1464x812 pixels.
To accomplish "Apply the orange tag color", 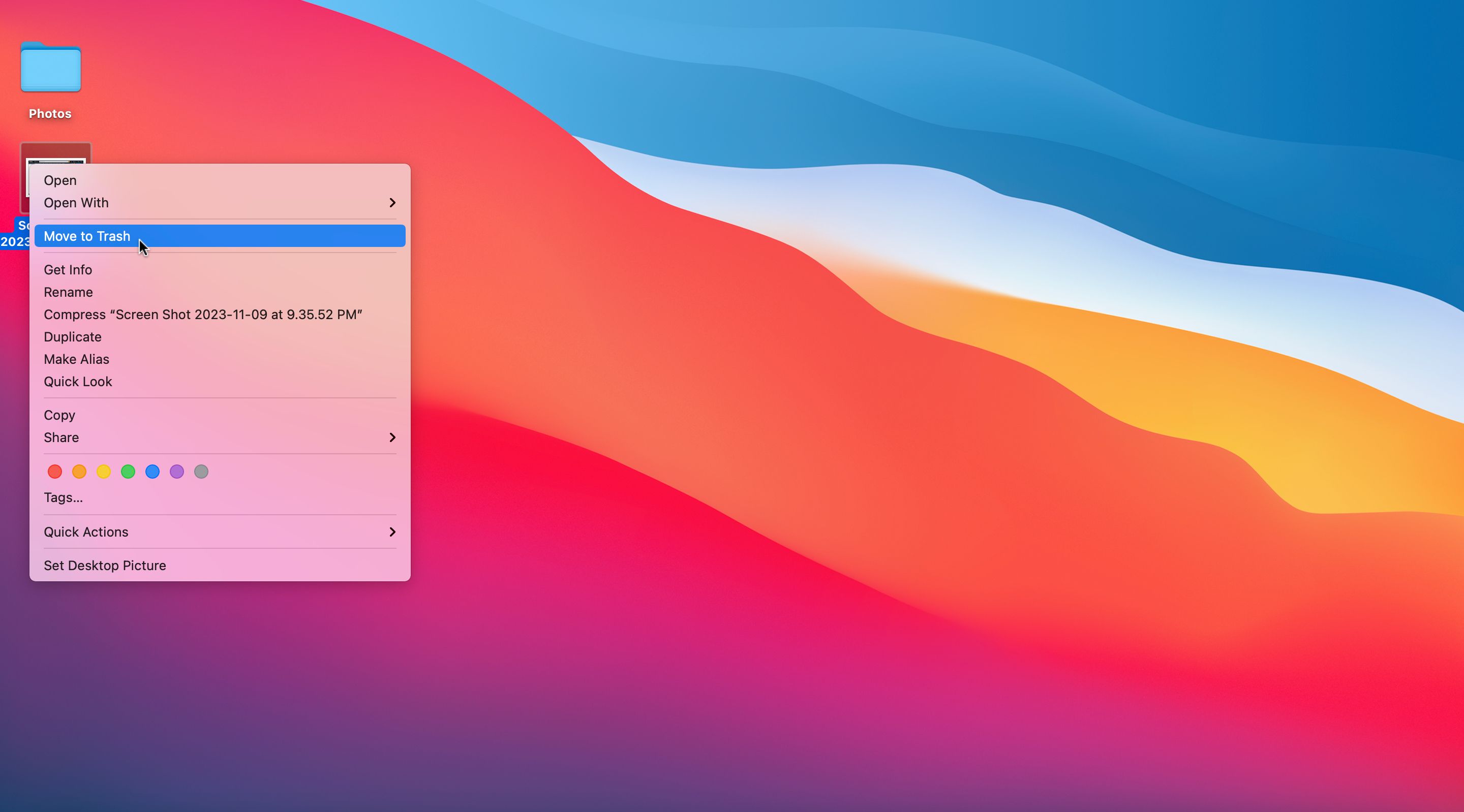I will [x=79, y=472].
